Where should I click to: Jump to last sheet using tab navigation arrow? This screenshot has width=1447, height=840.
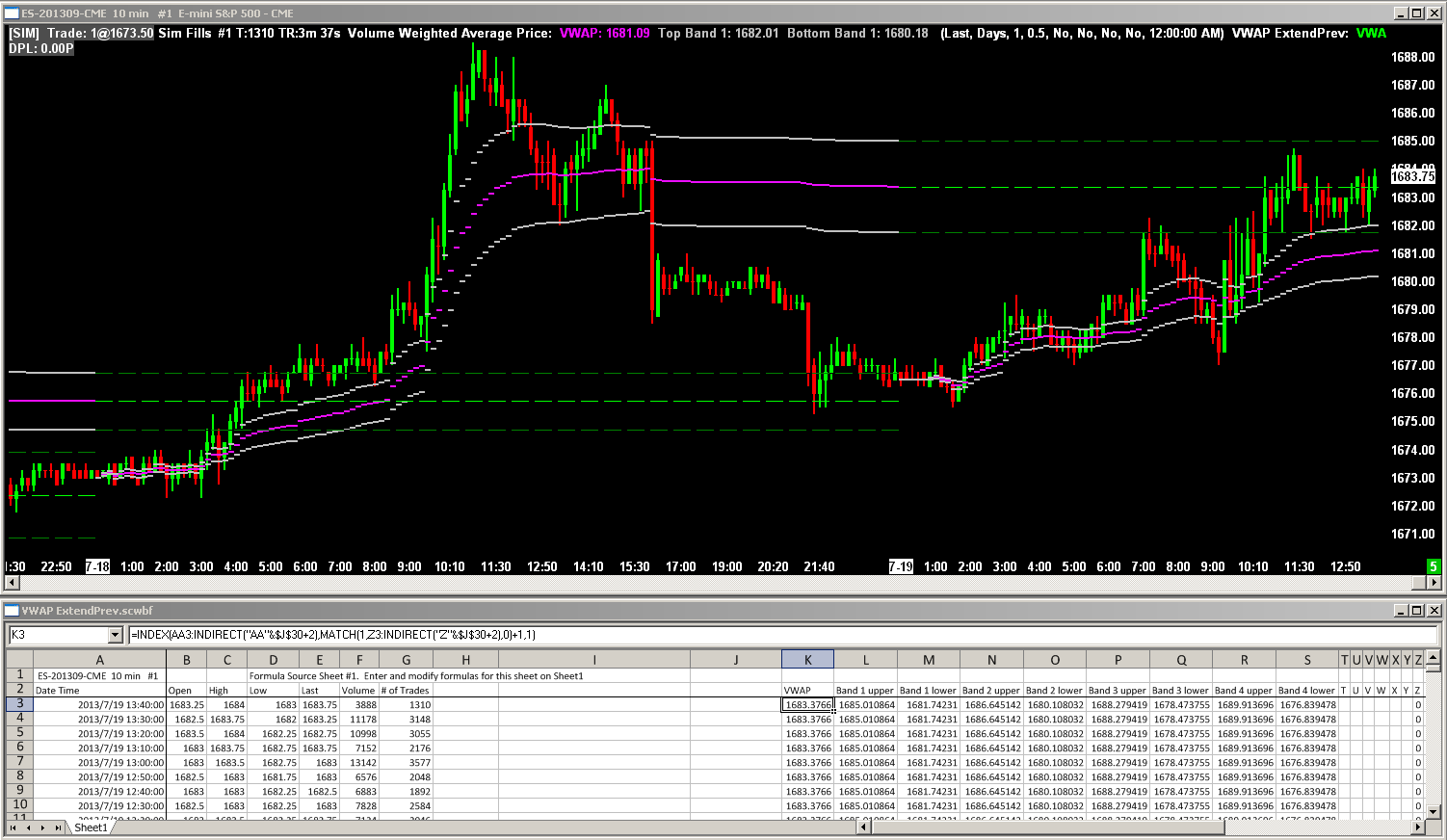pos(59,827)
